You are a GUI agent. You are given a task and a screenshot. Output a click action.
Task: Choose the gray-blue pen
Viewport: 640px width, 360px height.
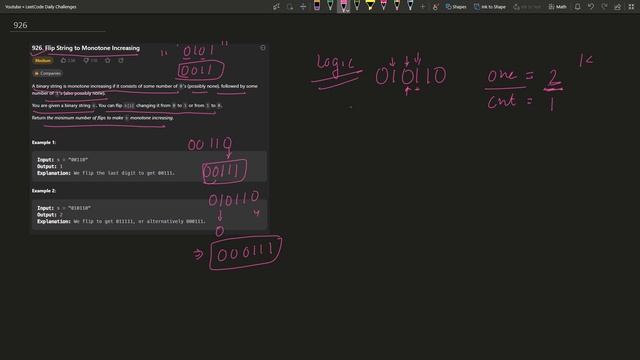410,6
